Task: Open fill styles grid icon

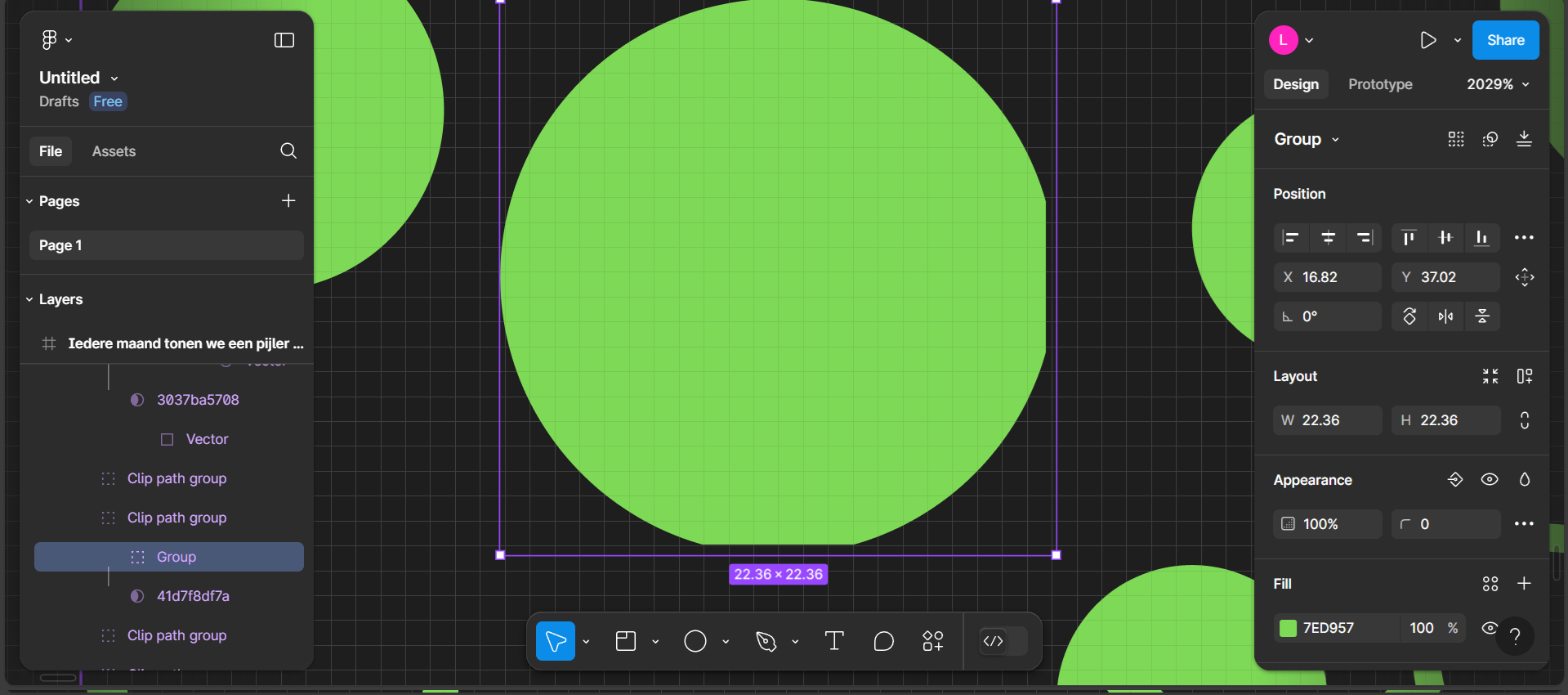Action: click(x=1490, y=584)
